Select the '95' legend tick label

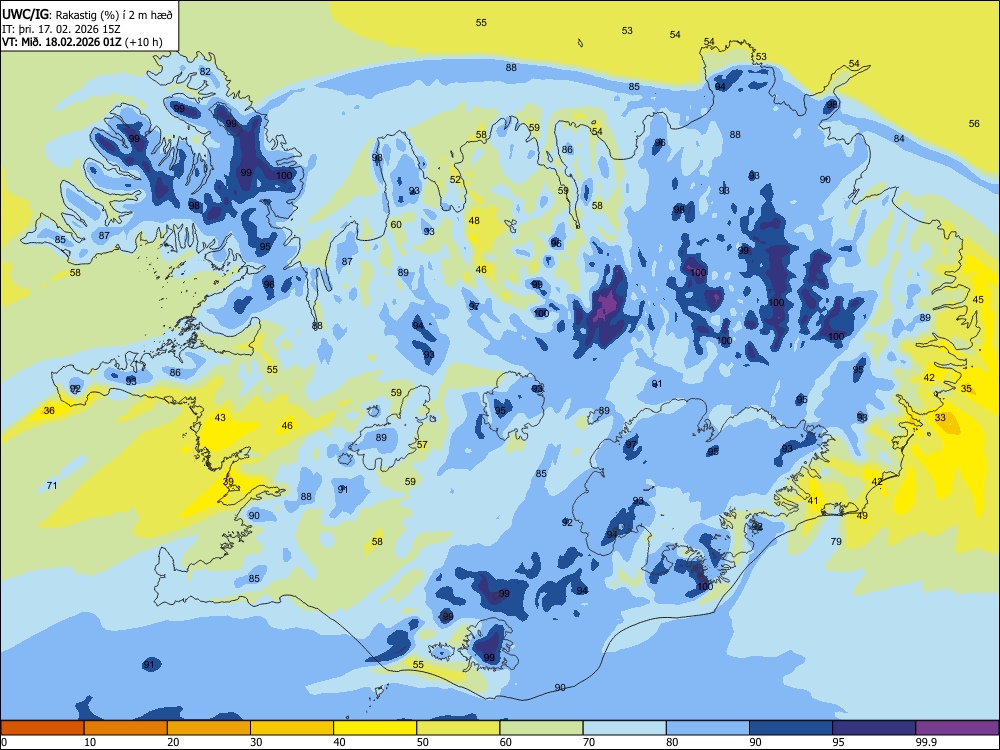[839, 742]
